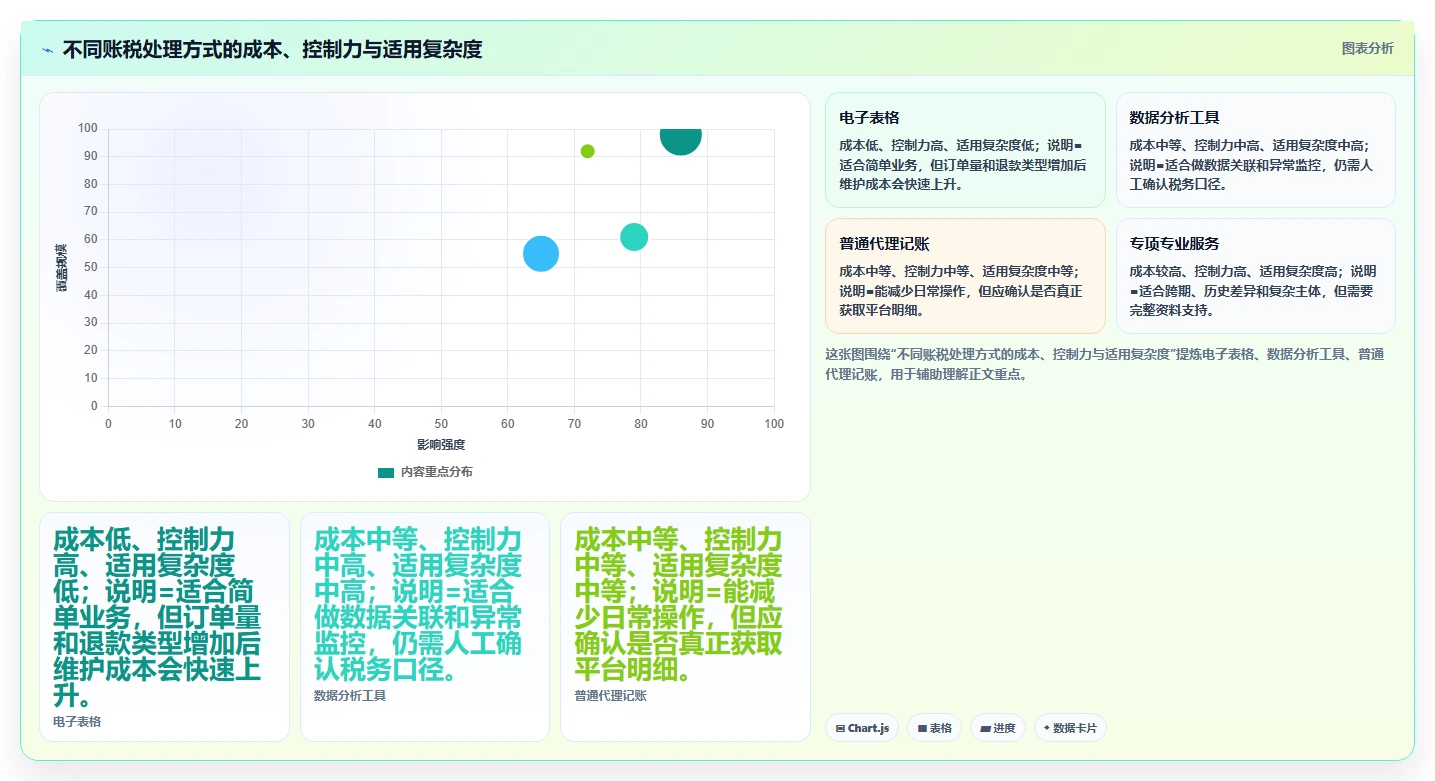The height and width of the screenshot is (781, 1435).
Task: Click the main title 不同账税处理方式的成本
Action: pyautogui.click(x=272, y=49)
